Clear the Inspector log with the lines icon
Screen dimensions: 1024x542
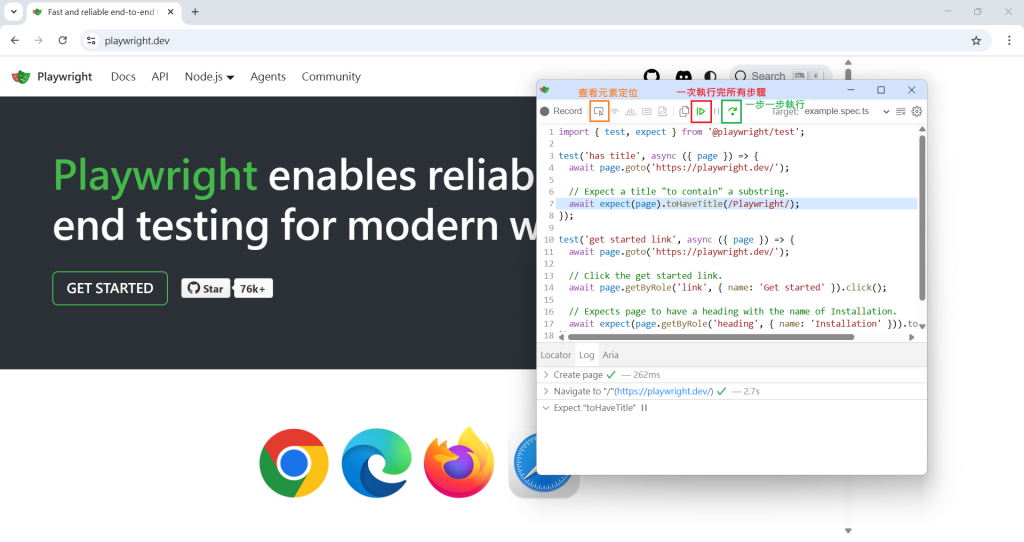coord(901,112)
